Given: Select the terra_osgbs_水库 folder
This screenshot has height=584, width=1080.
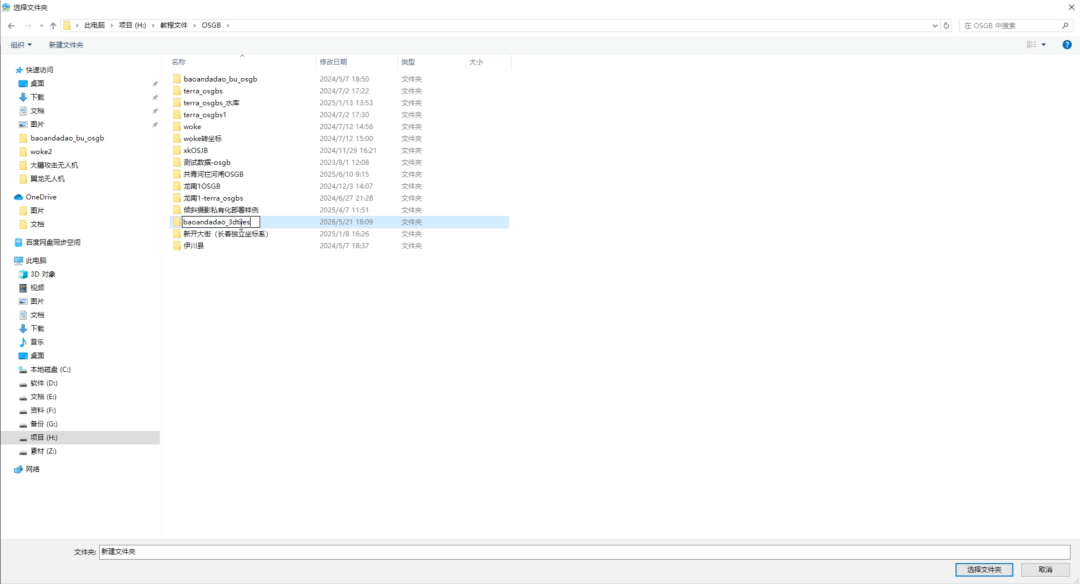Looking at the screenshot, I should pyautogui.click(x=211, y=103).
